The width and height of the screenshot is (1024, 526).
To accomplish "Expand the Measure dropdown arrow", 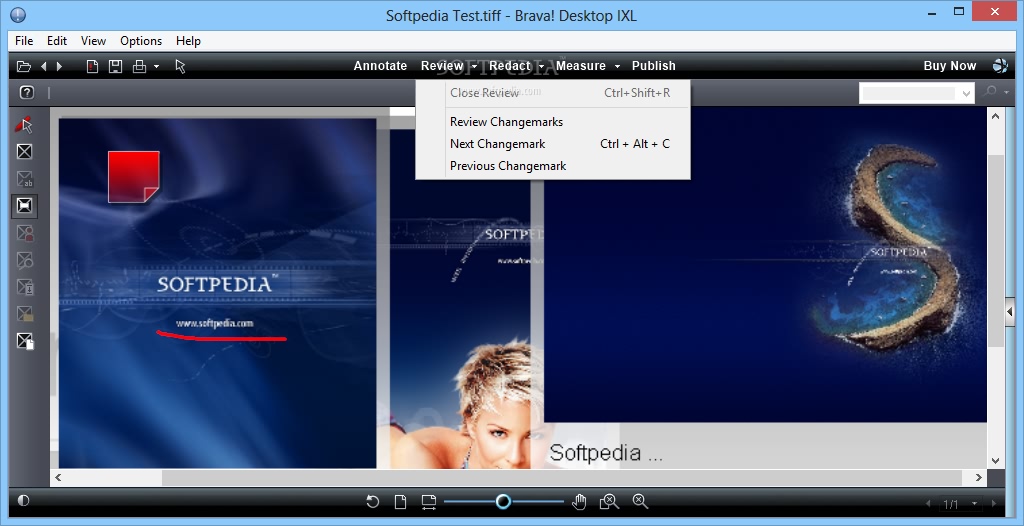I will [x=616, y=66].
